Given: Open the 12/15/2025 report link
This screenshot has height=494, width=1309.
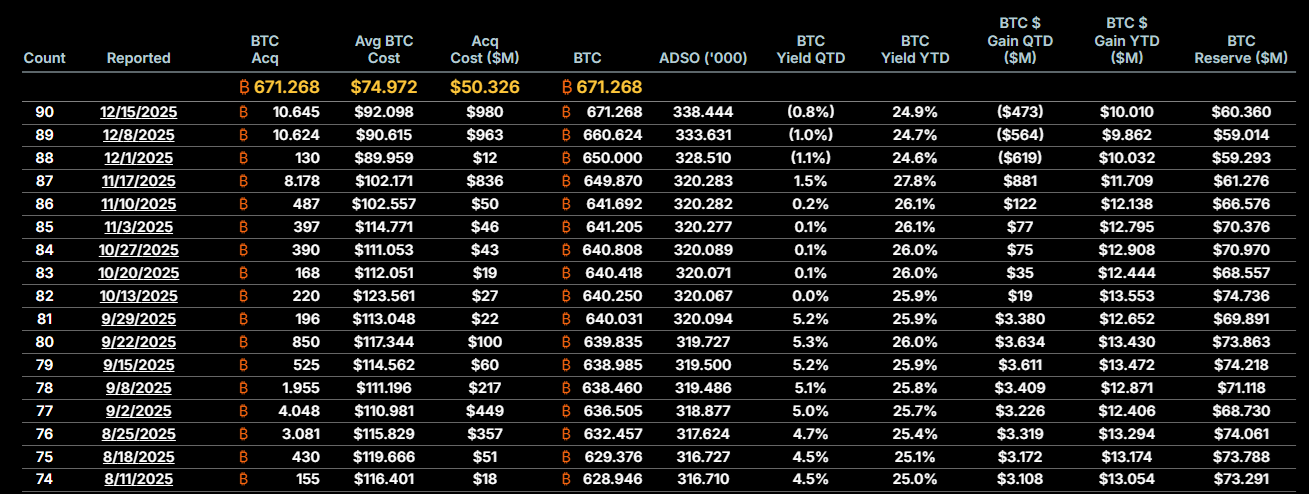Looking at the screenshot, I should 138,112.
